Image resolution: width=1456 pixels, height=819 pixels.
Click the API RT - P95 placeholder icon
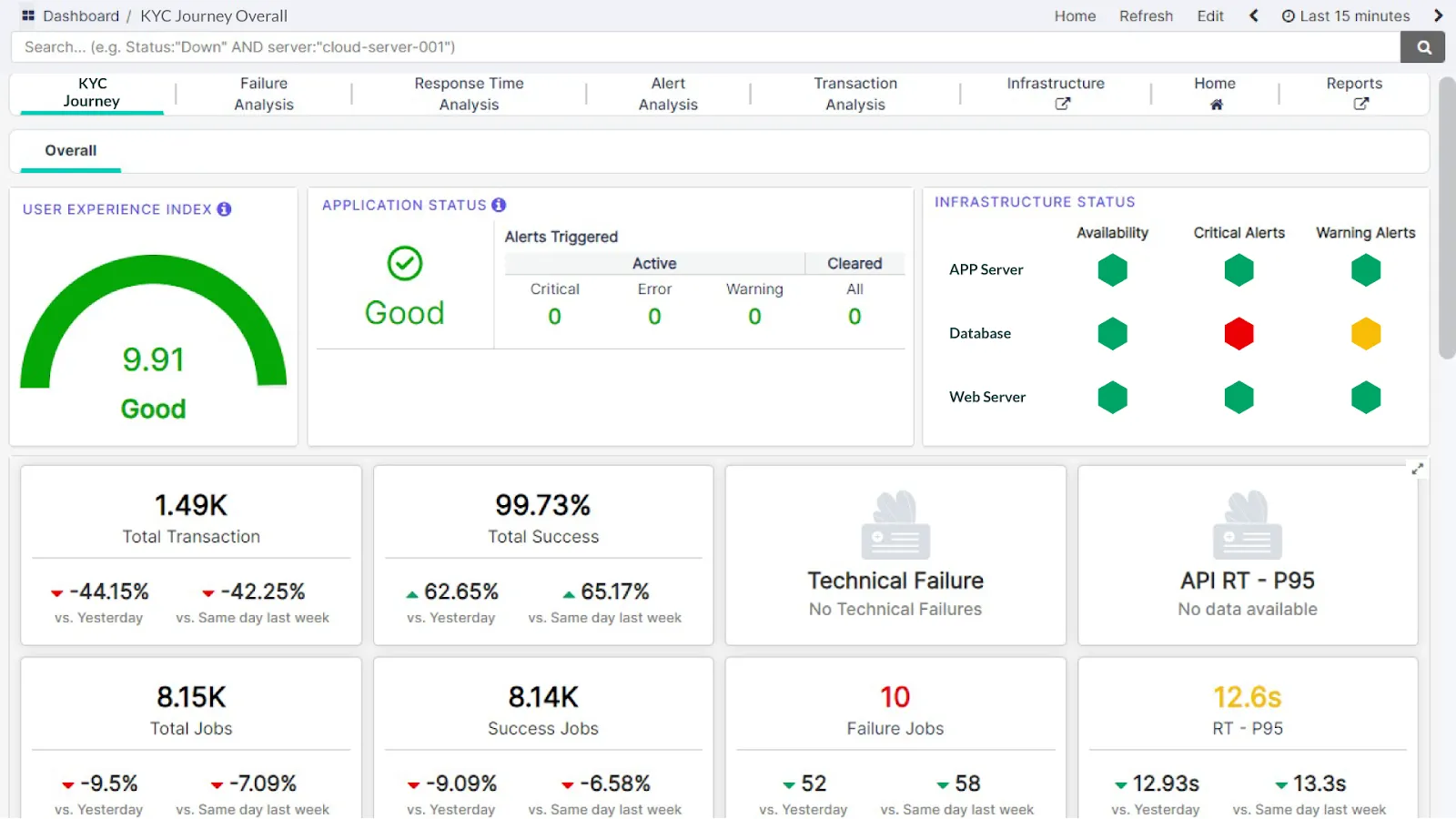coord(1248,525)
